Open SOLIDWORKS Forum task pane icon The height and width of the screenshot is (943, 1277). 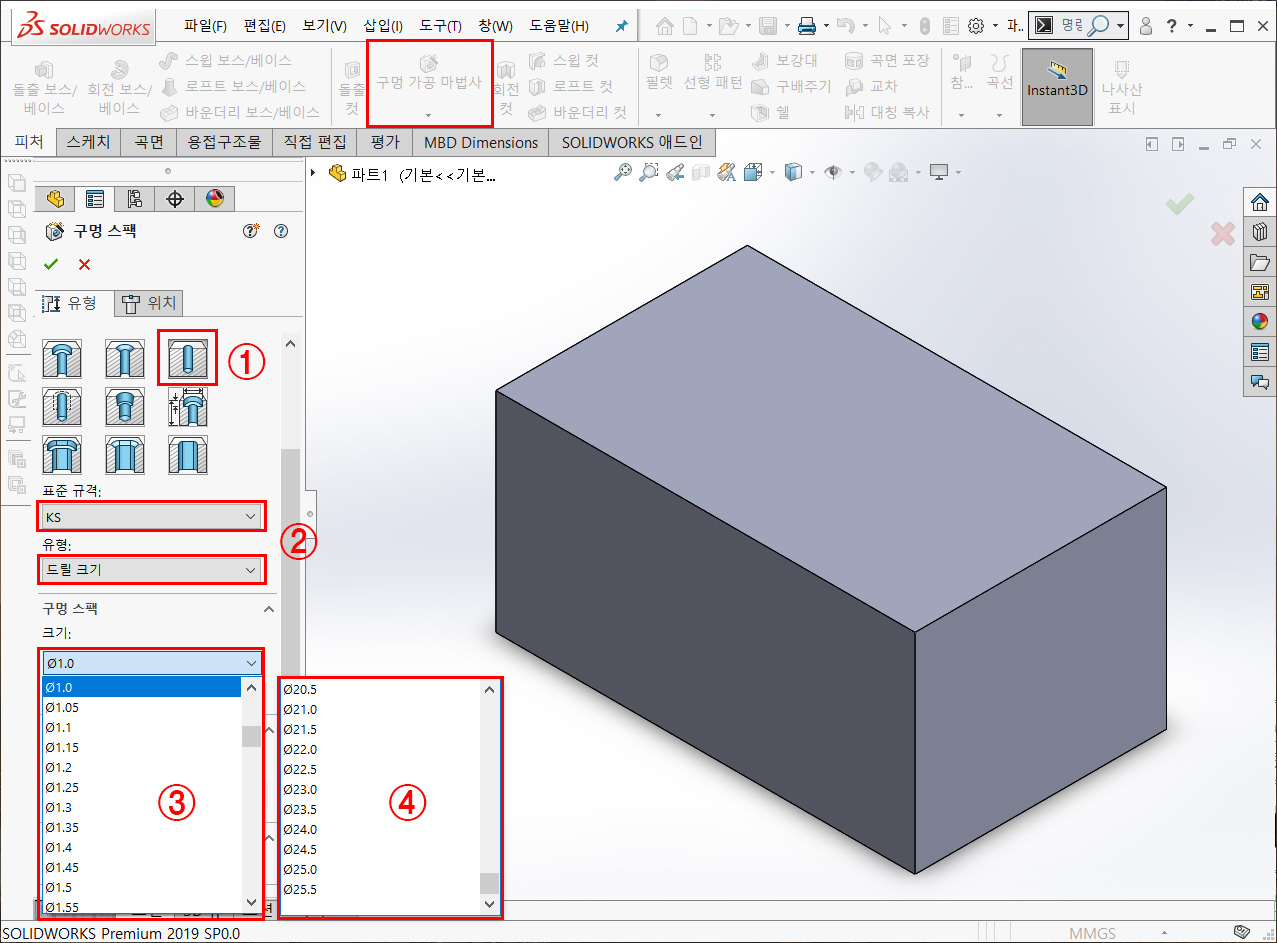(1259, 382)
